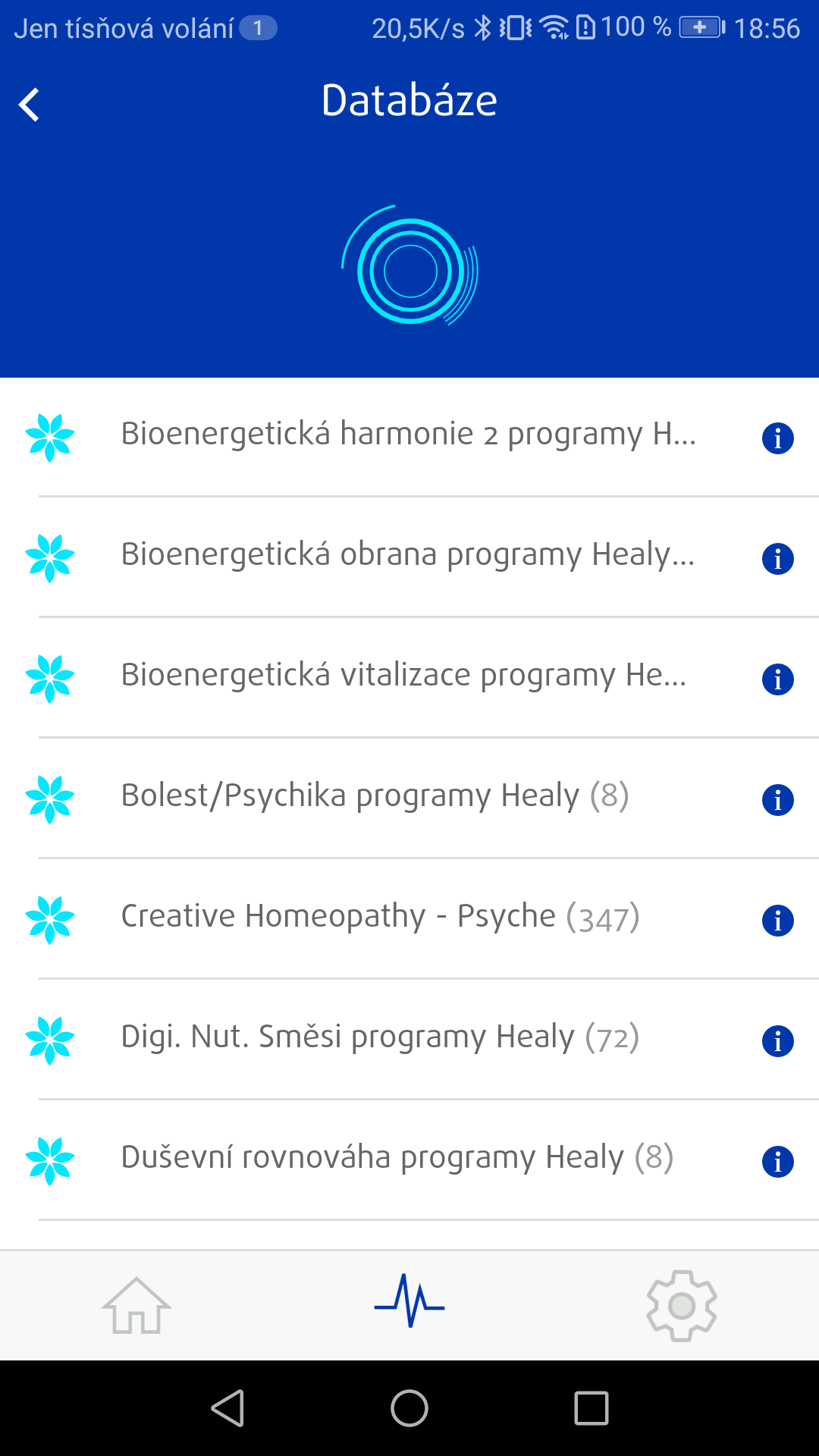Image resolution: width=819 pixels, height=1456 pixels.
Task: Tap the flower icon beside Bolest/Psychika
Action: [x=50, y=799]
